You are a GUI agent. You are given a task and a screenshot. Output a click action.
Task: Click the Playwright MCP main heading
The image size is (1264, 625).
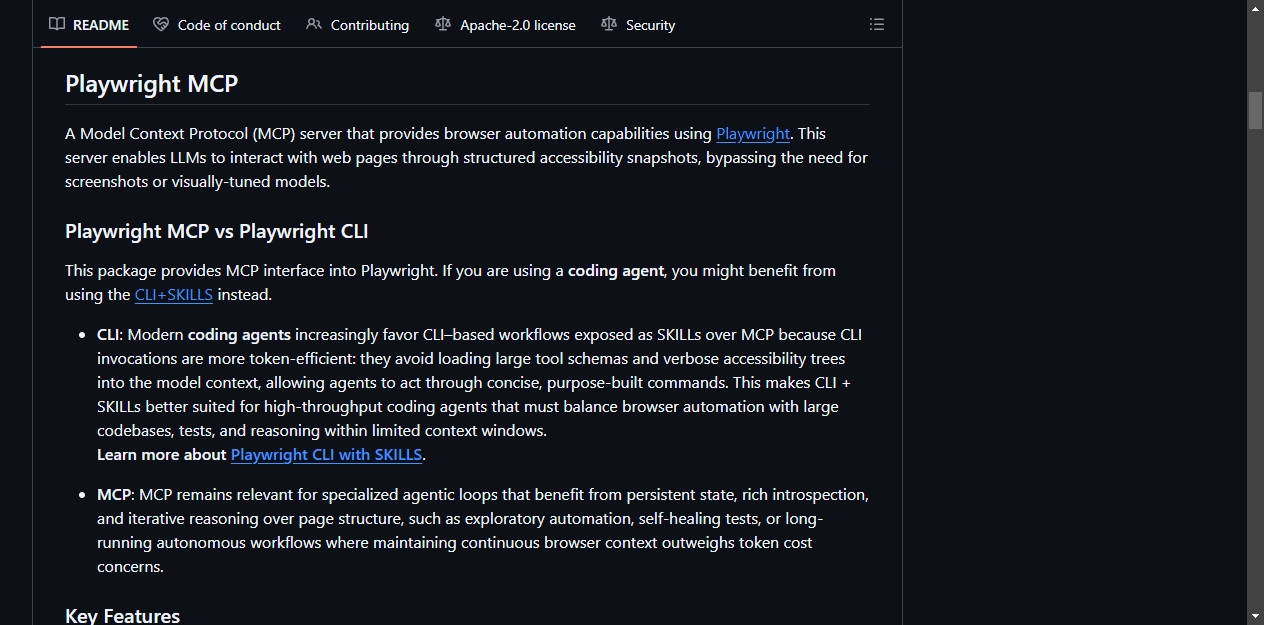[x=152, y=84]
